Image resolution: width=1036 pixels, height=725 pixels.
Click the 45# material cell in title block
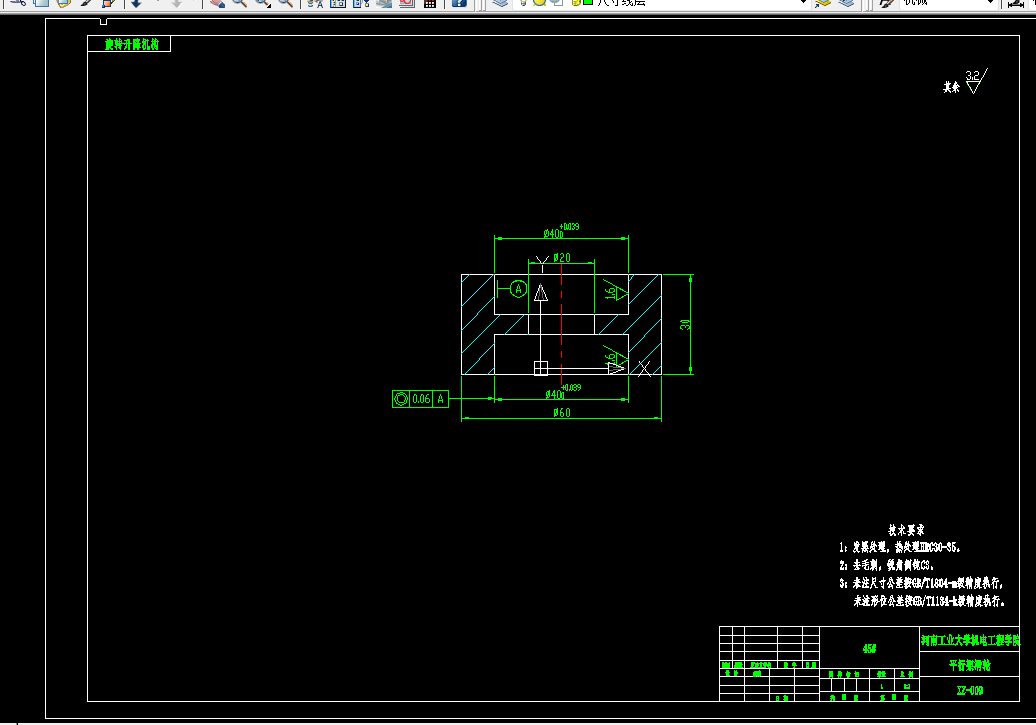click(x=870, y=649)
